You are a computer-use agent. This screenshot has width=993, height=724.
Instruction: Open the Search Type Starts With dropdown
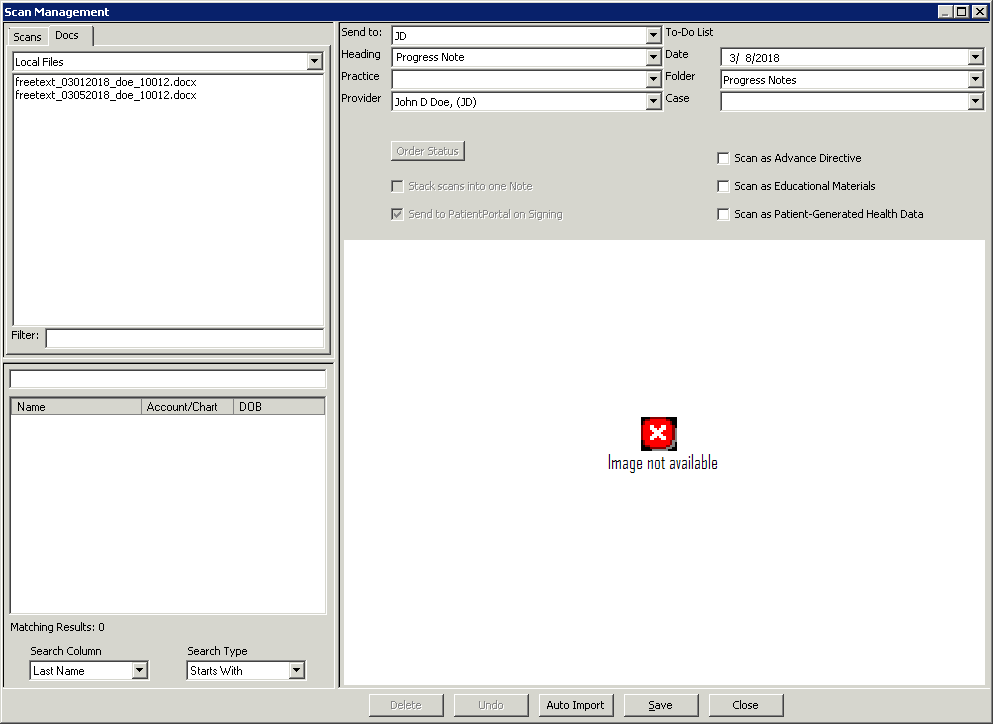click(x=297, y=671)
